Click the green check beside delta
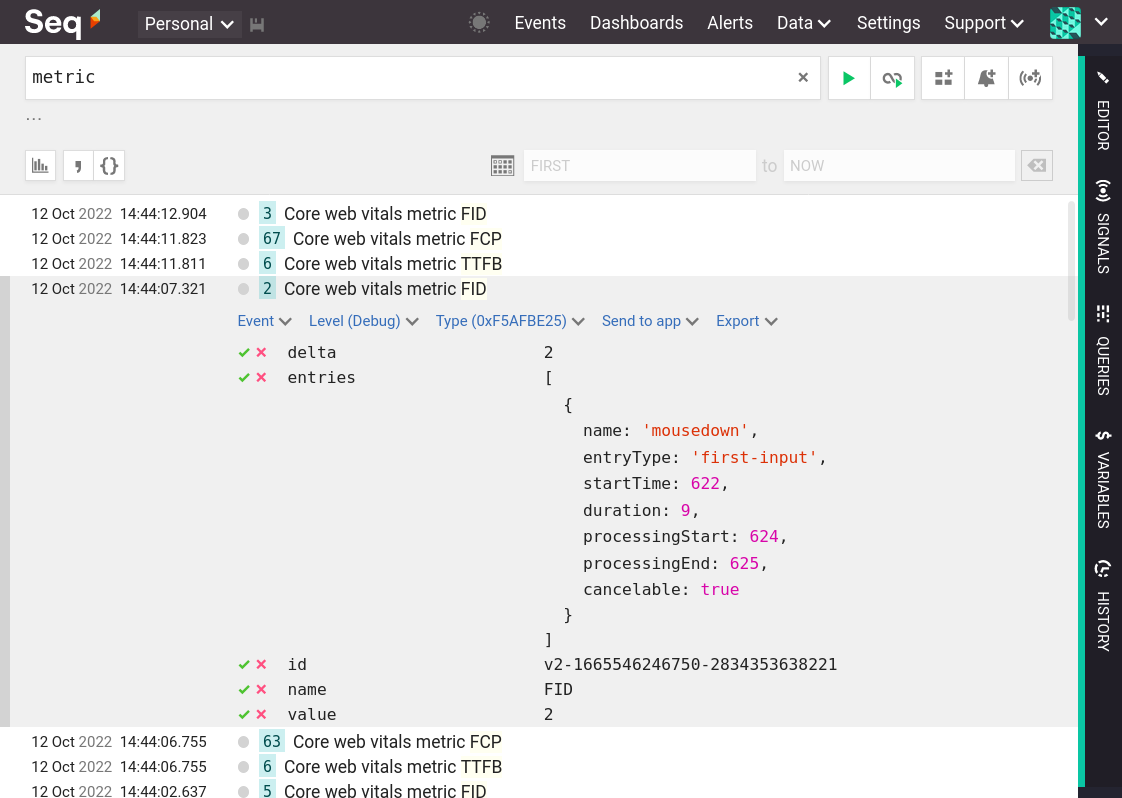 (244, 353)
